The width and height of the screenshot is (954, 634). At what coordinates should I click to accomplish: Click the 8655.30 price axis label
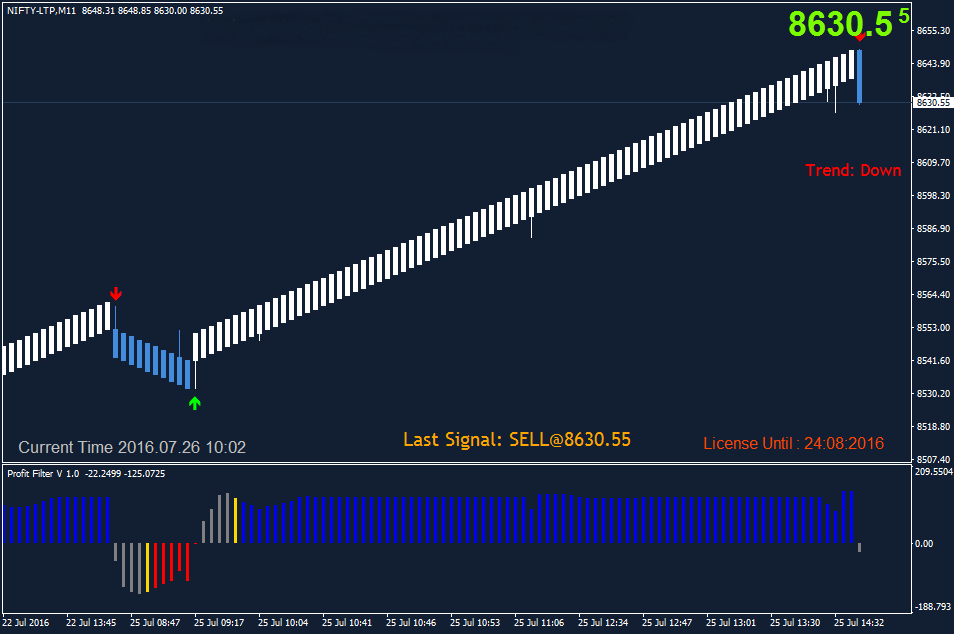point(933,30)
